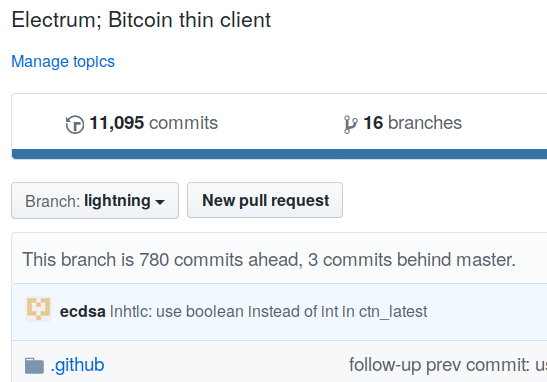The height and width of the screenshot is (382, 547).
Task: View the 16 branches page
Action: 403,123
